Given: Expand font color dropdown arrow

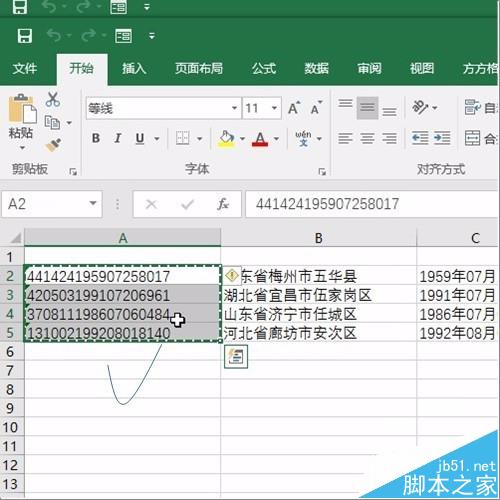Looking at the screenshot, I should tap(276, 138).
